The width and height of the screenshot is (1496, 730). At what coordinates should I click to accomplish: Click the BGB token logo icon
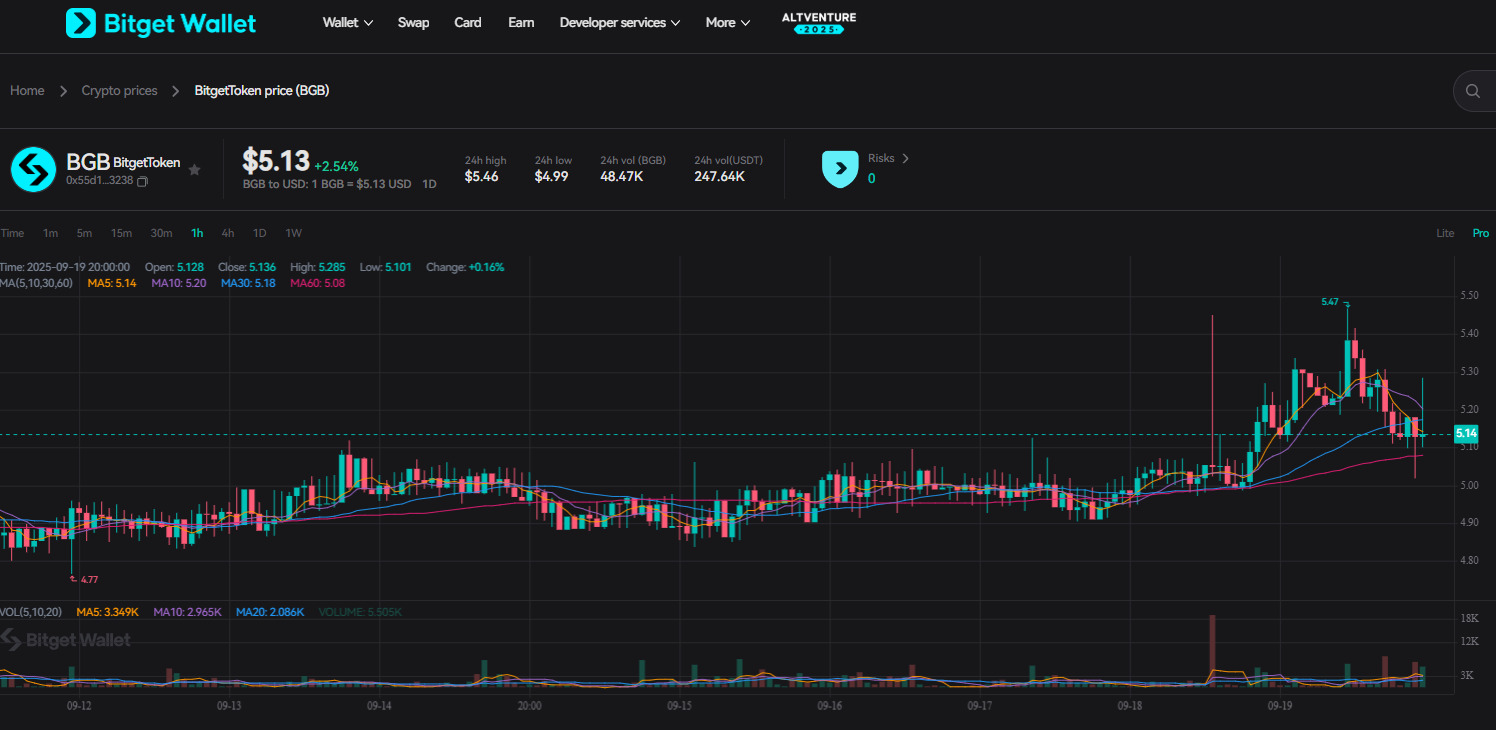(33, 169)
